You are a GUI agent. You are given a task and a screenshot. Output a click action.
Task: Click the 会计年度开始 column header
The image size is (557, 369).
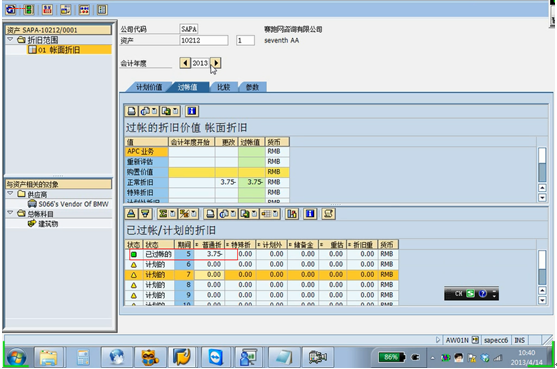191,142
